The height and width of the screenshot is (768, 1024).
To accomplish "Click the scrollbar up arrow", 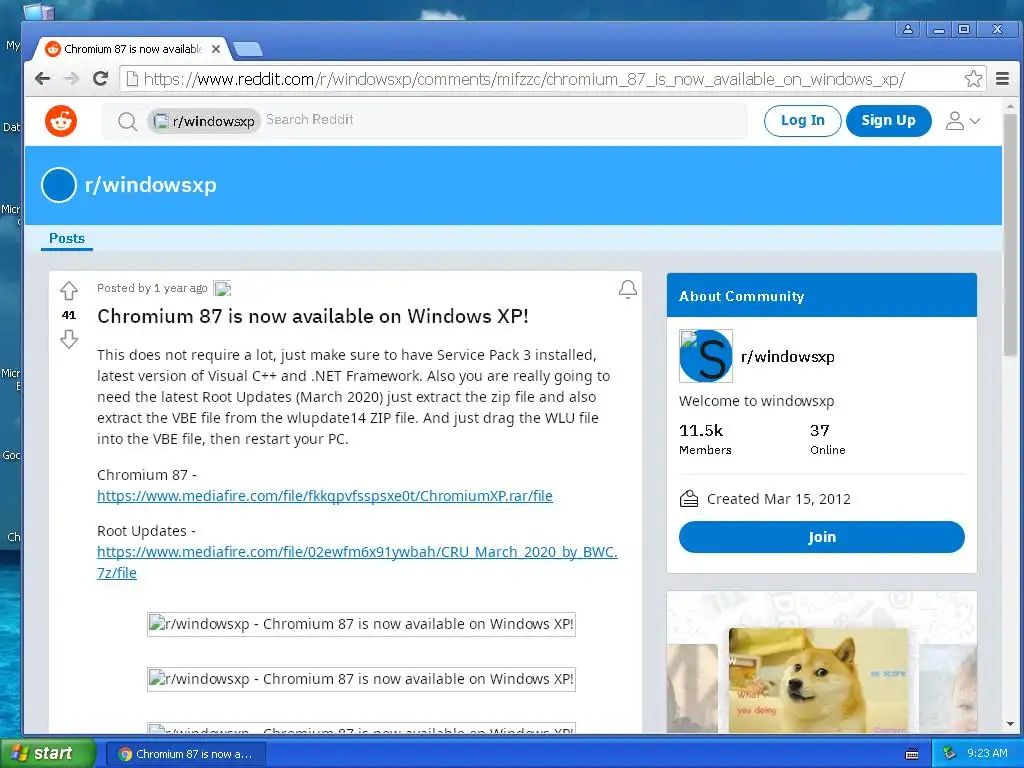I will point(1010,106).
